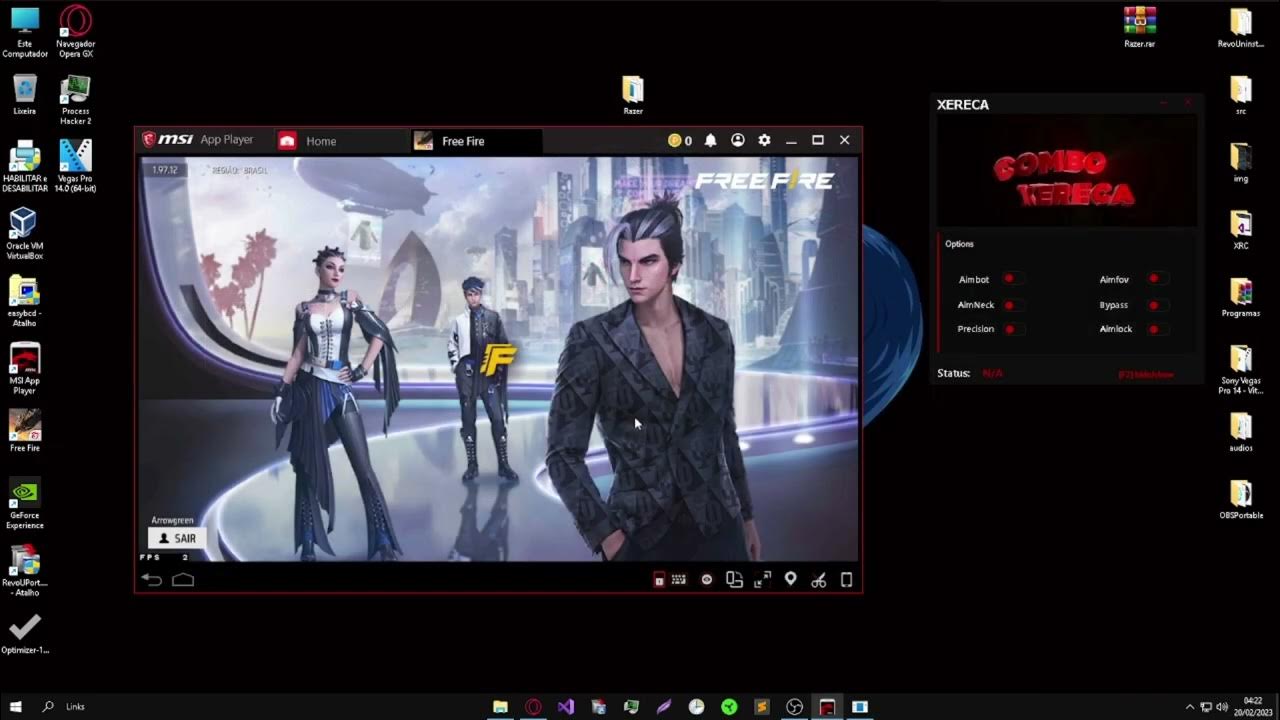Open Visual Studio from the taskbar
This screenshot has width=1280, height=720.
point(565,706)
